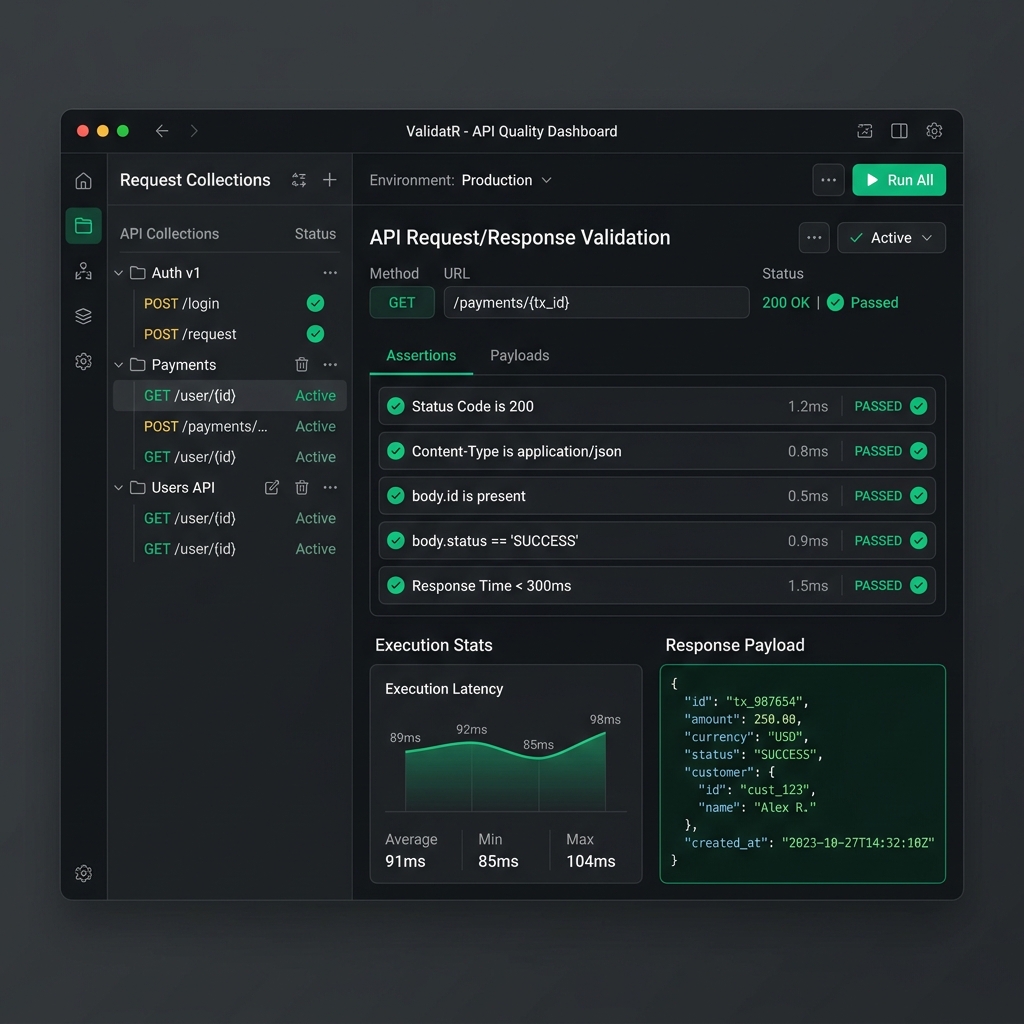Click PASSED badge on Content-Type row

[x=891, y=451]
